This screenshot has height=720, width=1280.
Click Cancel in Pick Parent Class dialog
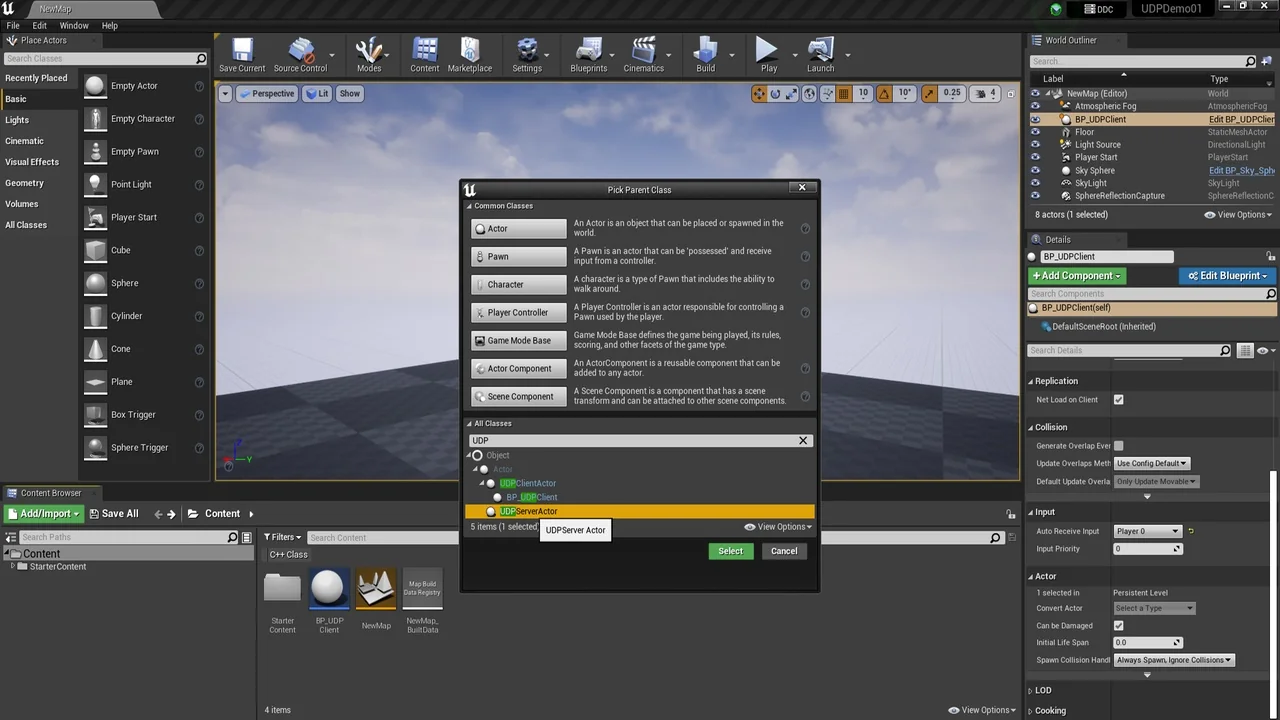(784, 551)
